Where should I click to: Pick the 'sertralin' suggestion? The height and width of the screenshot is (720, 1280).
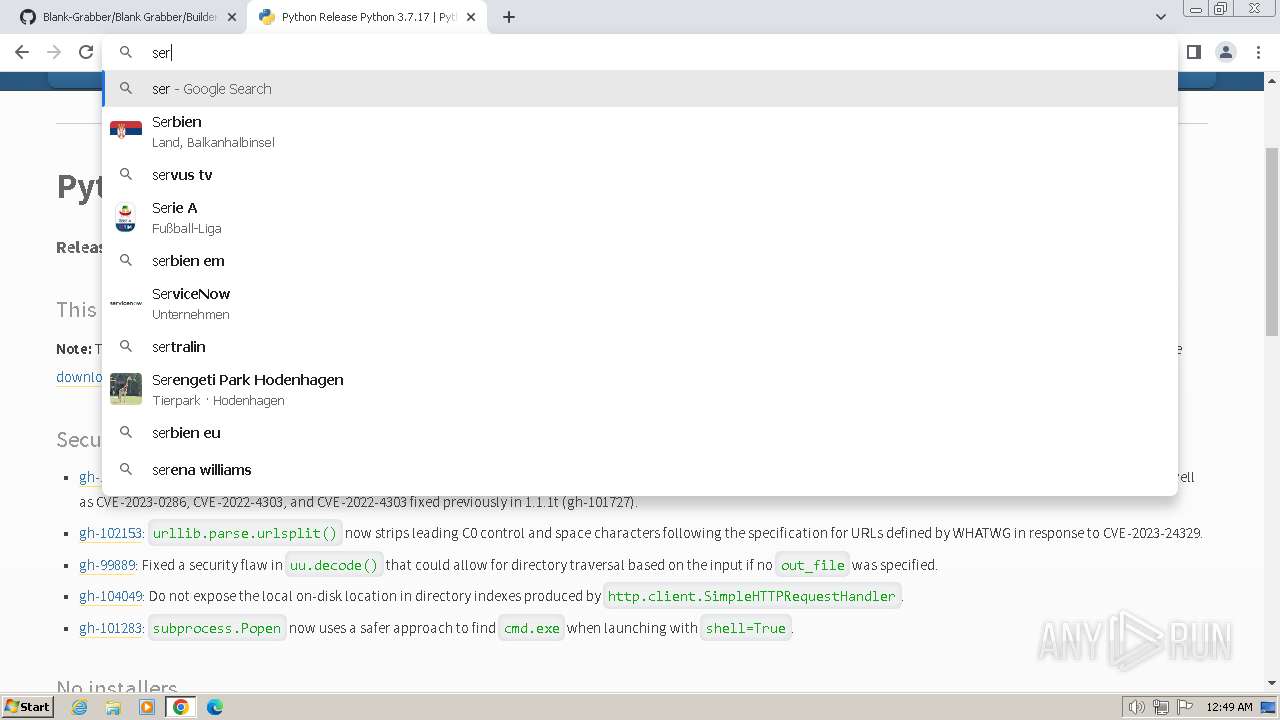pyautogui.click(x=640, y=347)
